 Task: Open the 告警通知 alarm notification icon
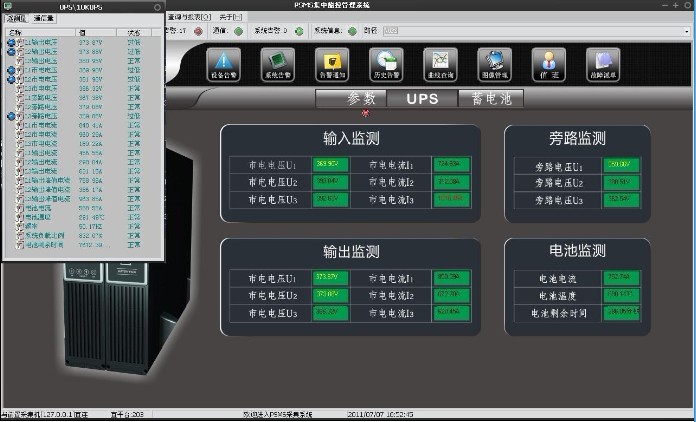(330, 65)
